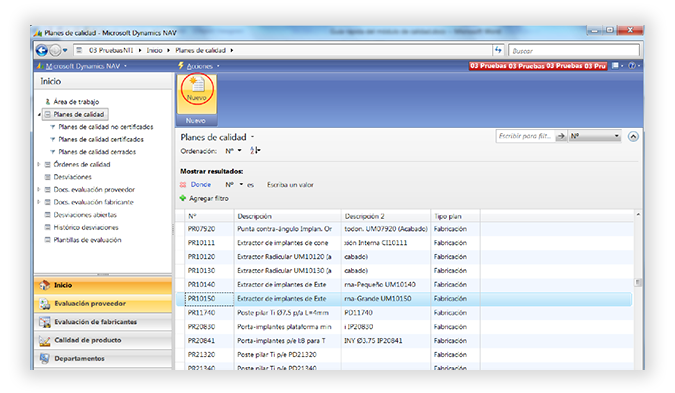Apply the quick filter arrow button
Screen dimensions: 675x393
click(560, 136)
